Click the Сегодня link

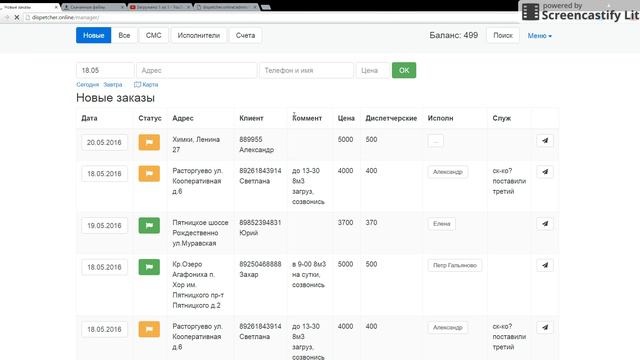88,84
